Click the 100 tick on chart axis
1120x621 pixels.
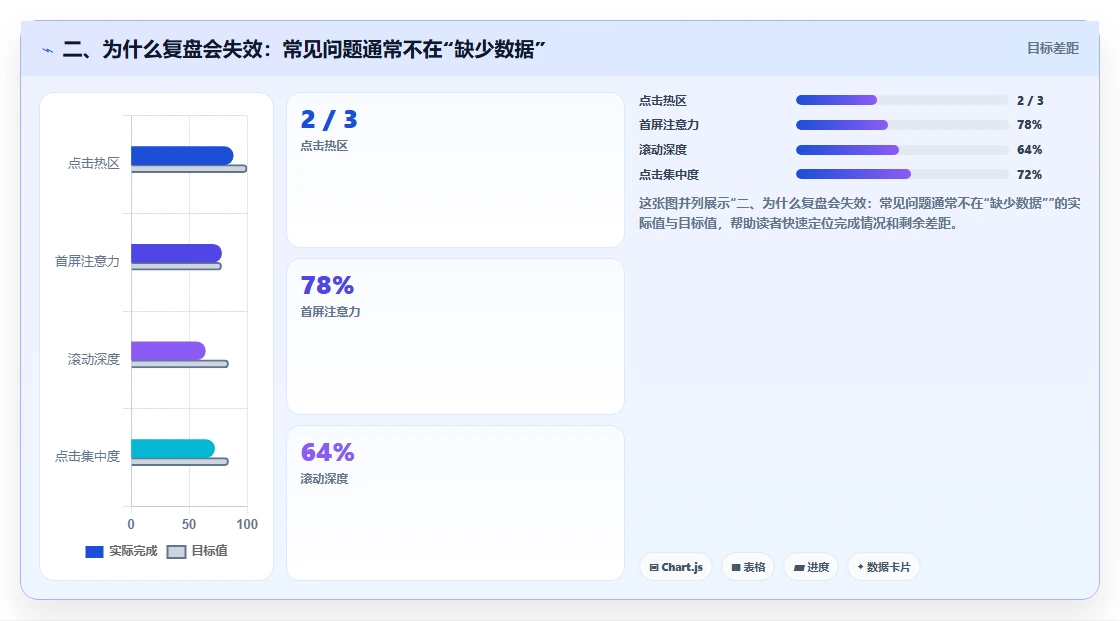point(247,525)
